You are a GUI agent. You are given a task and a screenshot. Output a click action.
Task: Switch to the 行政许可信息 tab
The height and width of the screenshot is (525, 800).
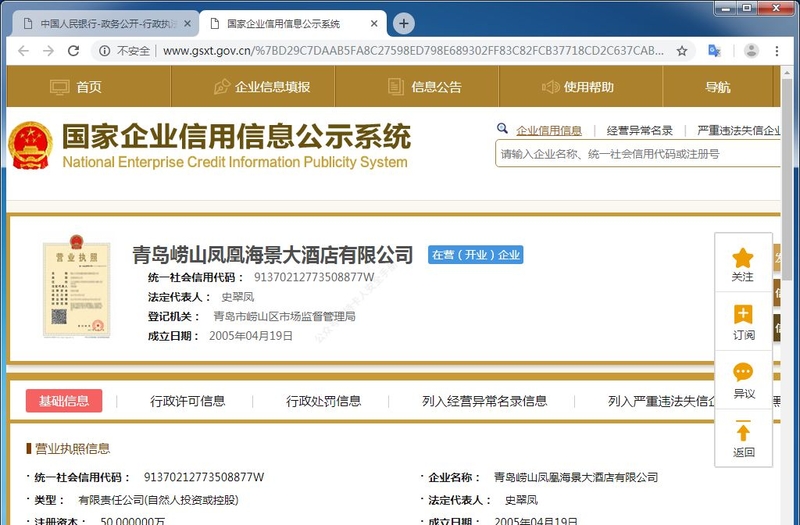point(187,401)
